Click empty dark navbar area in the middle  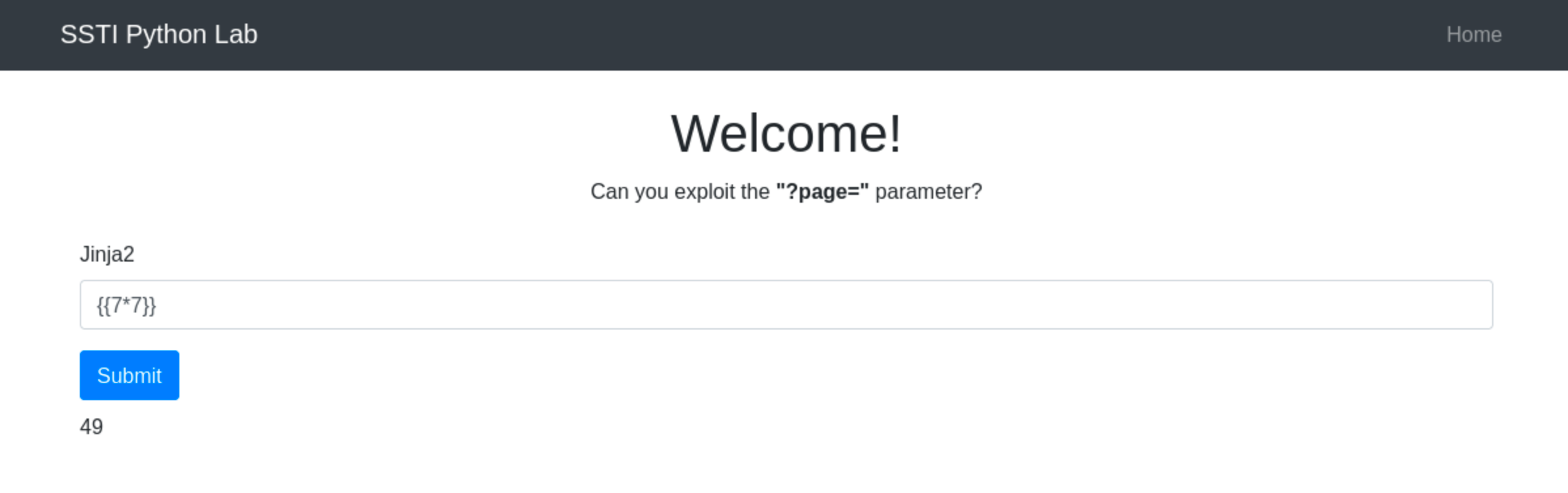pos(785,35)
